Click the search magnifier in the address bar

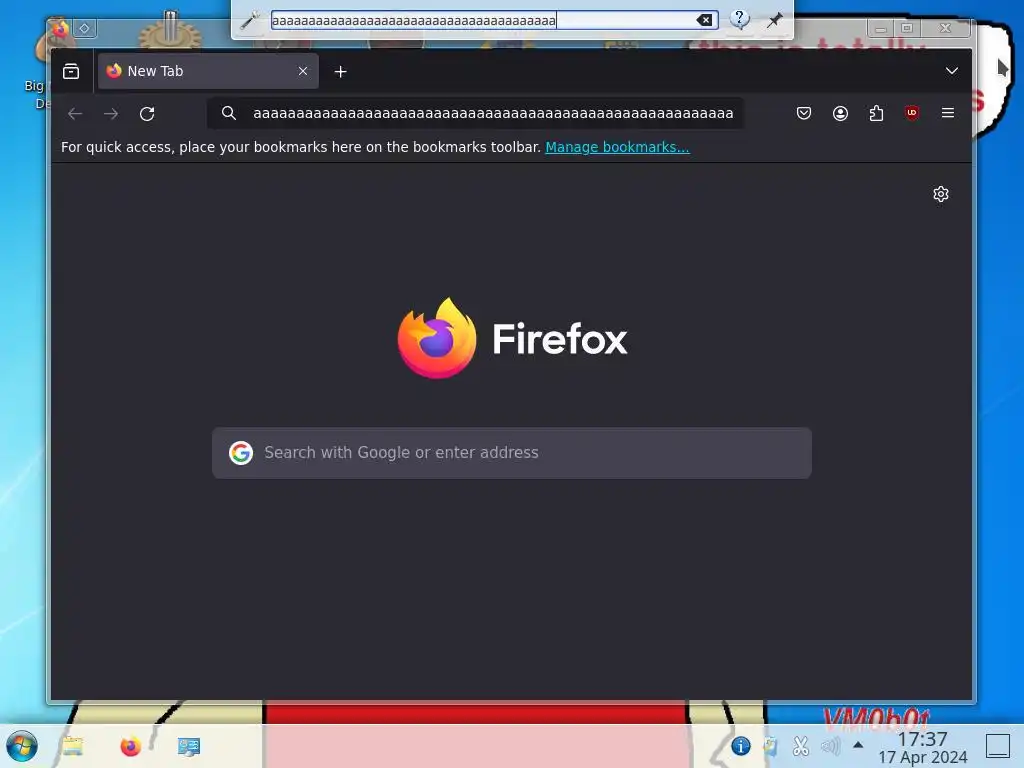tap(229, 113)
